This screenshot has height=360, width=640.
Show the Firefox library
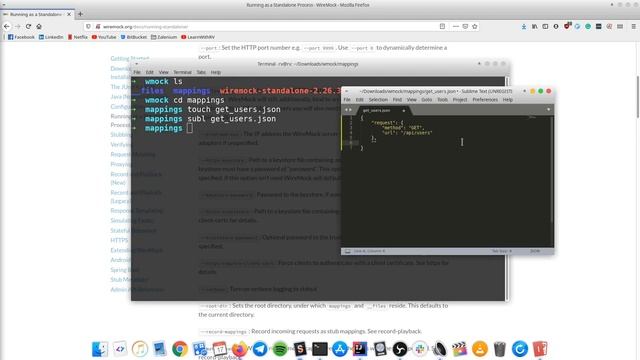pyautogui.click(x=534, y=26)
